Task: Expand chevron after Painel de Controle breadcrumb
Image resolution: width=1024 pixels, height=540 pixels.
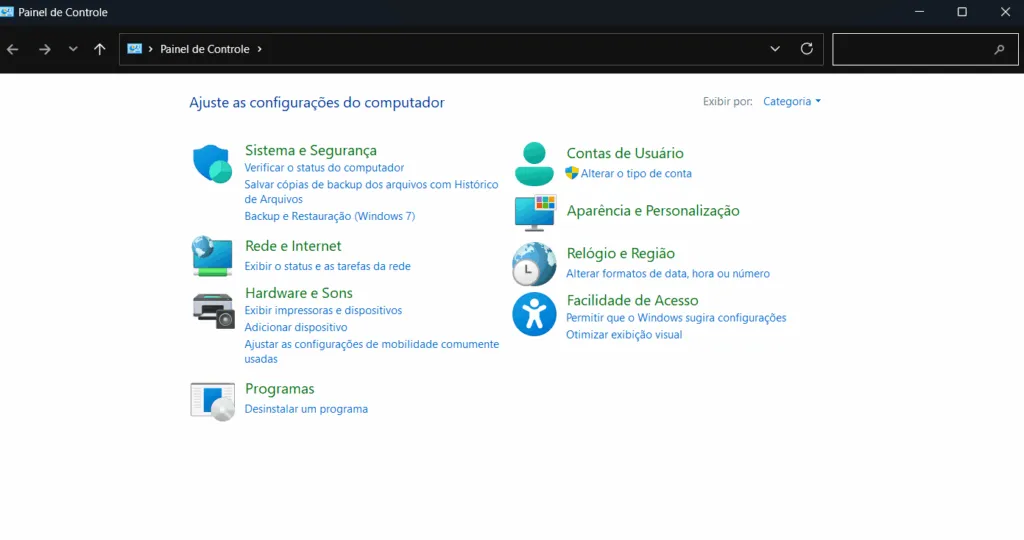Action: point(260,49)
